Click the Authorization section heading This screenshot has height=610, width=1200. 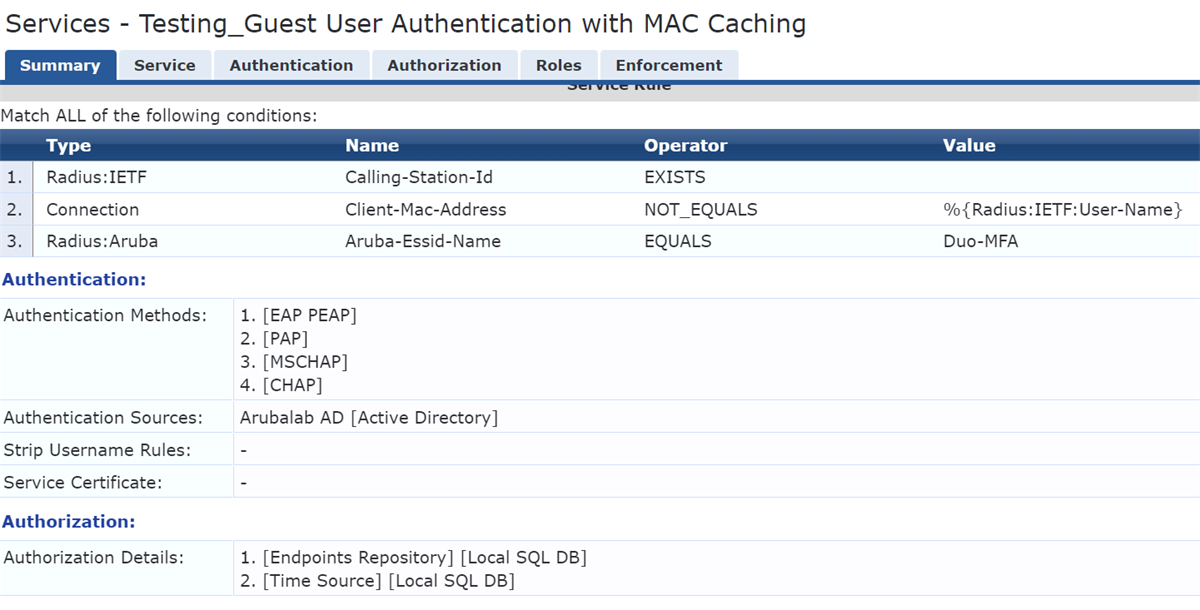point(68,522)
